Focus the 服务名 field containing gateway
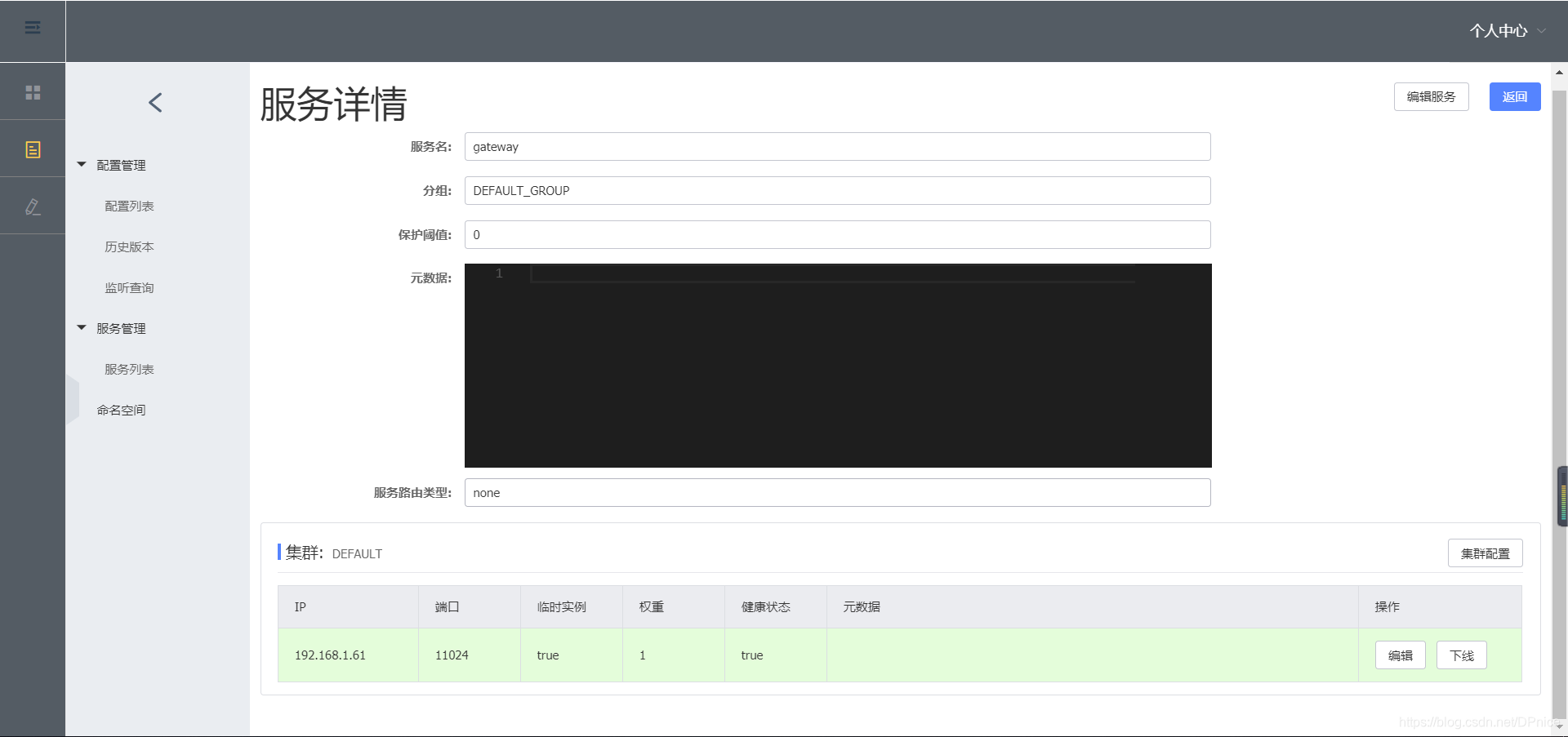Screen dimensions: 1568x737 pos(838,147)
